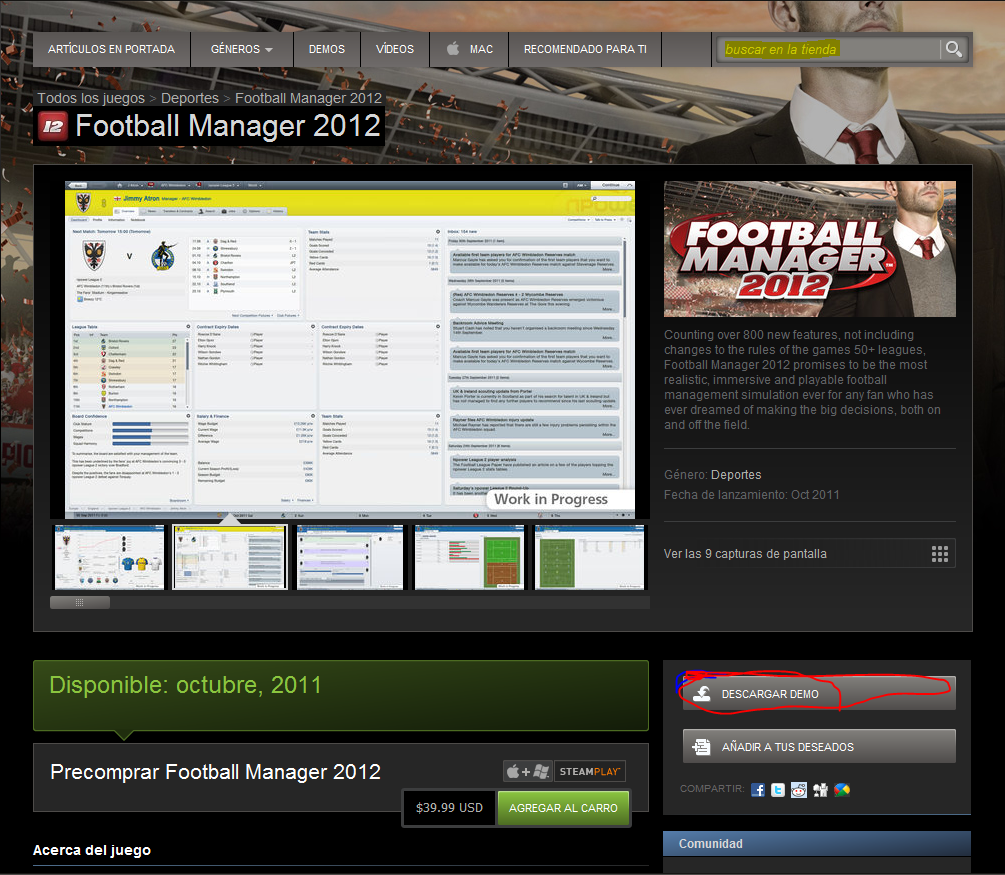Open the Géneros dropdown menu

click(242, 49)
